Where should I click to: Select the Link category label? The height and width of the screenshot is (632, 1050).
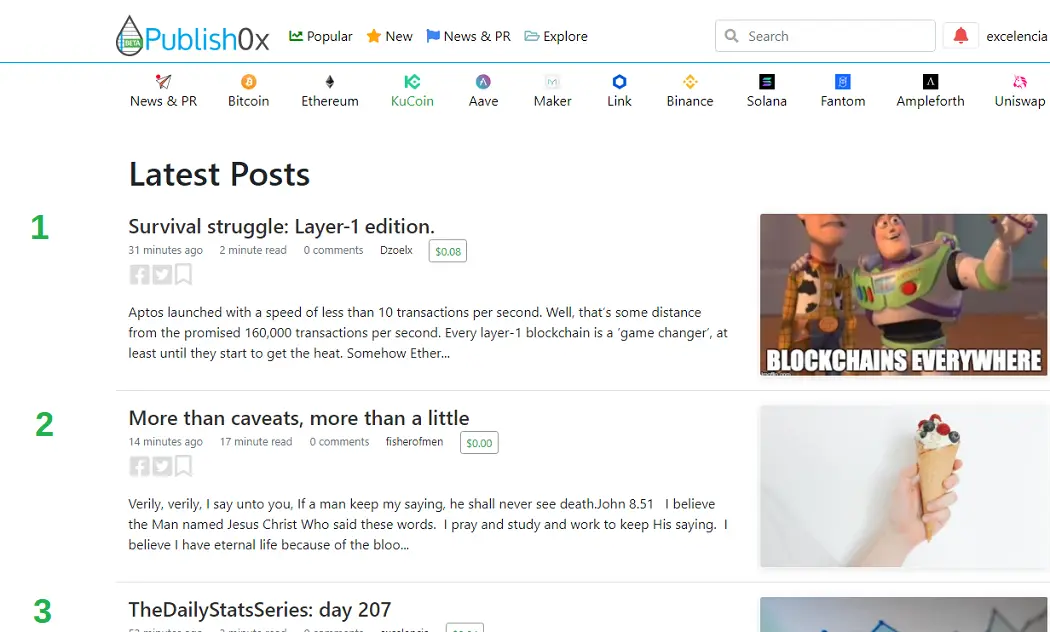tap(619, 101)
